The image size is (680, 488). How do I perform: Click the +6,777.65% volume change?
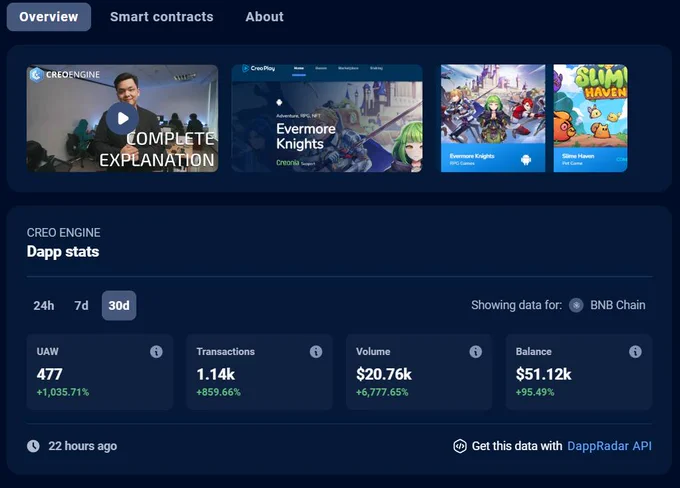(x=382, y=393)
